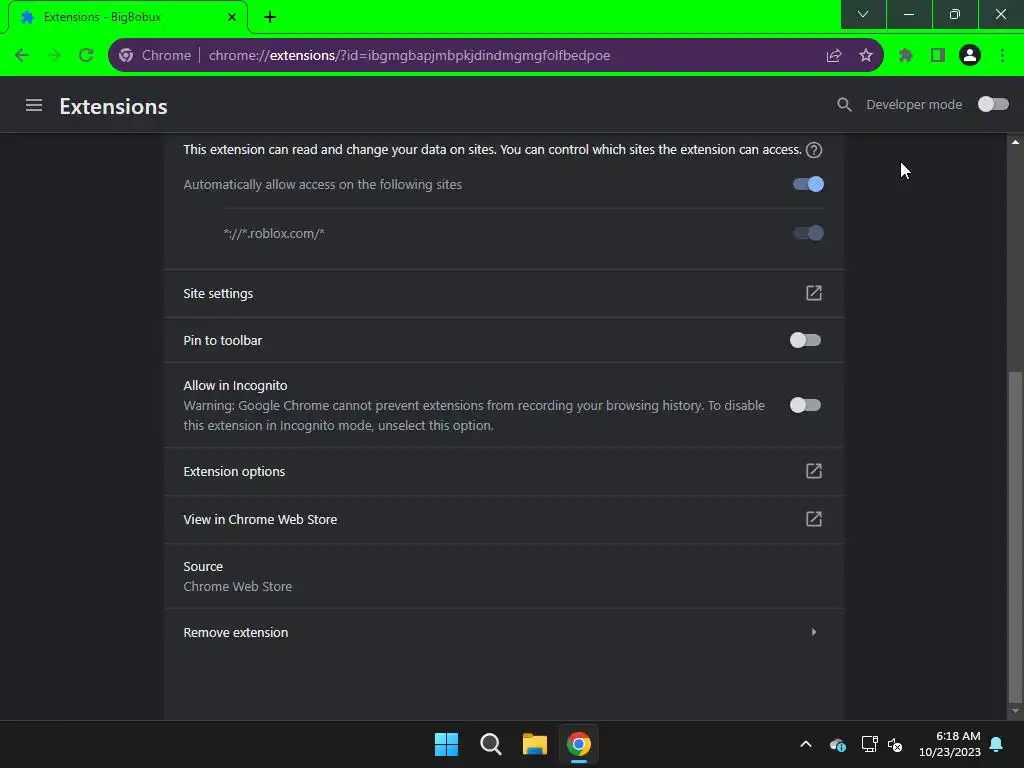Image resolution: width=1024 pixels, height=768 pixels.
Task: Click the forward navigation arrow
Action: tap(54, 56)
